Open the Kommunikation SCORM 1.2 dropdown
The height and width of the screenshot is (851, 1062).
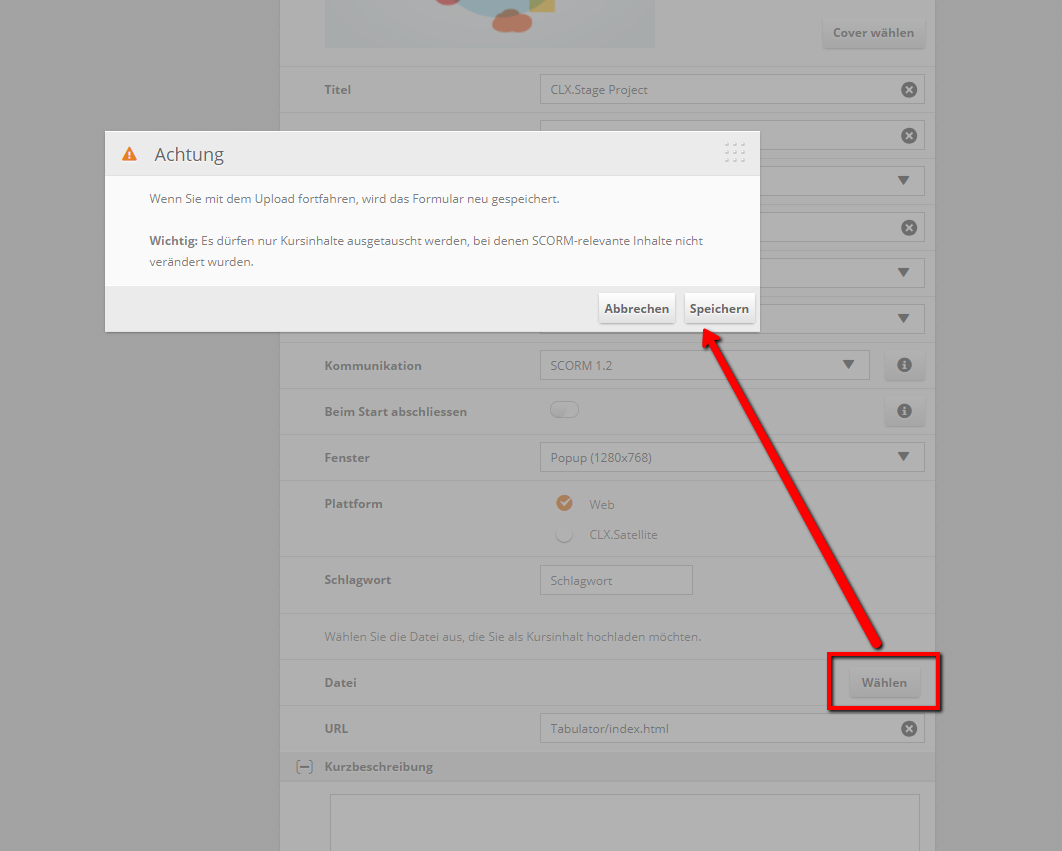[704, 366]
